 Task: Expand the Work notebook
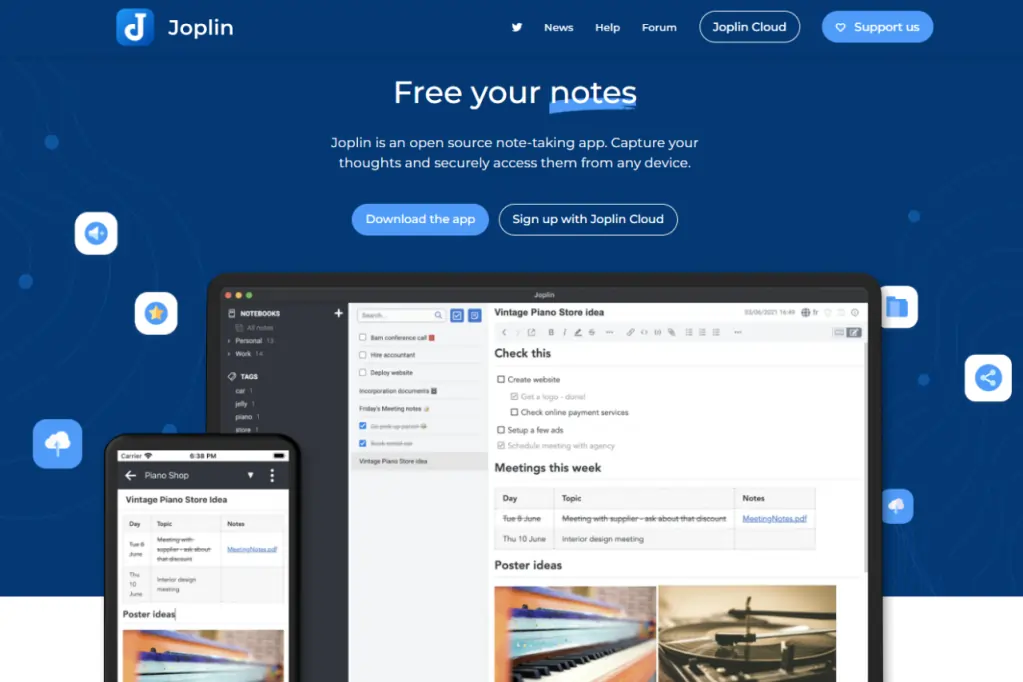229,354
